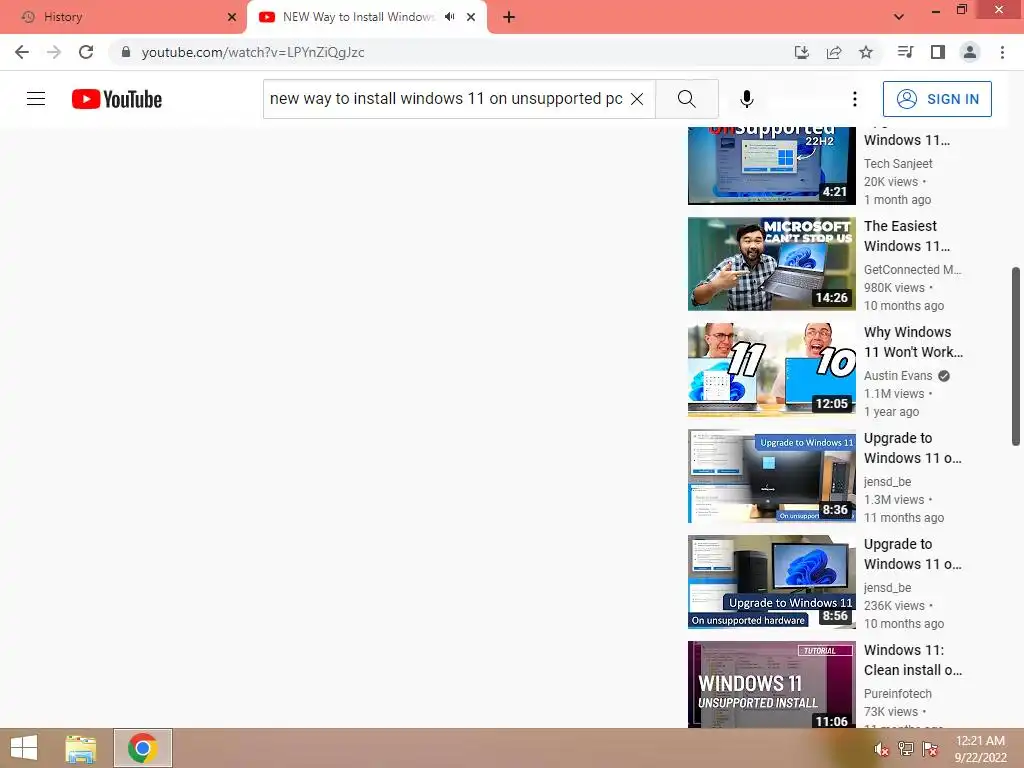Click '1.3M views' text
This screenshot has width=1024, height=768.
[894, 500]
